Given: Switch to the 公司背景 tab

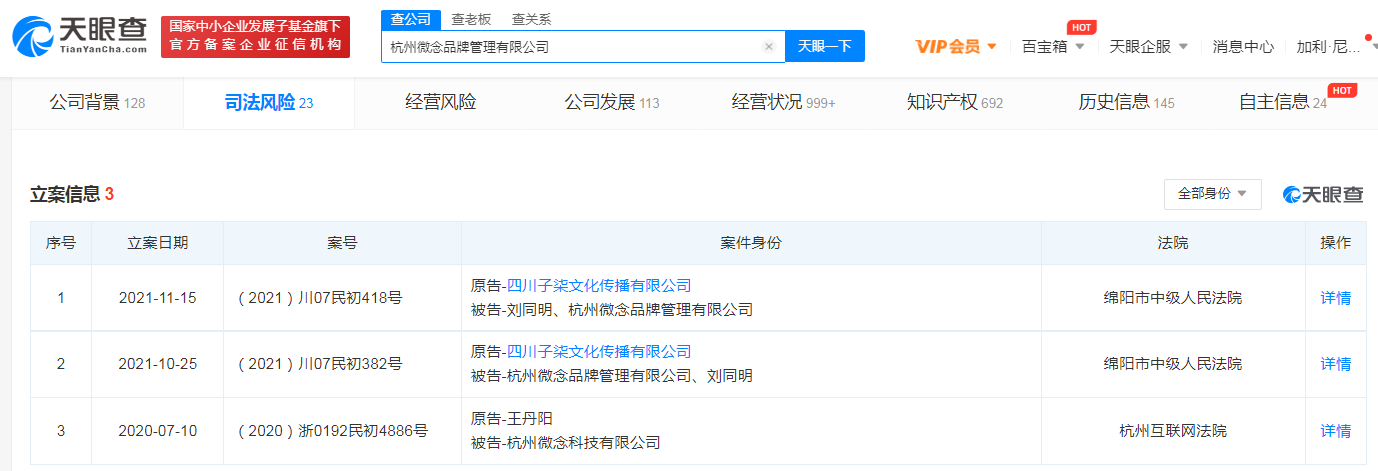Looking at the screenshot, I should pyautogui.click(x=97, y=102).
